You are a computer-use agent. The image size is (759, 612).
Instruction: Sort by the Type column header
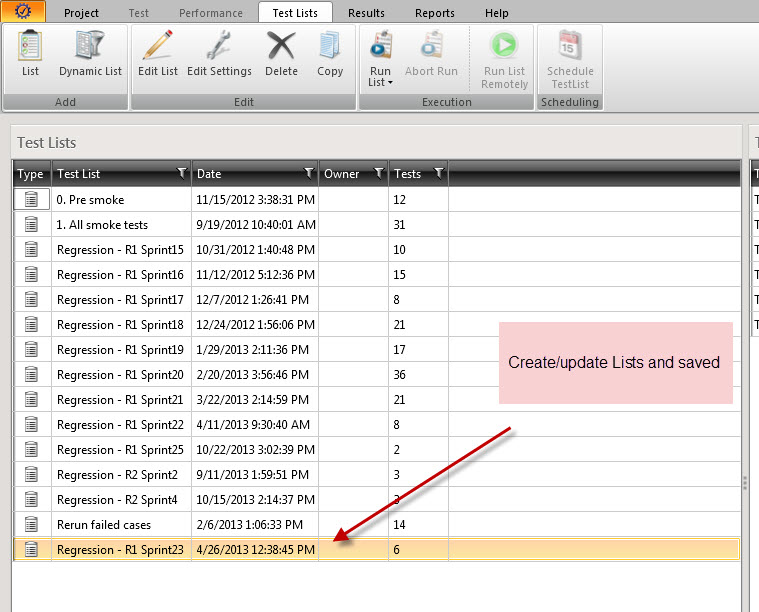click(30, 174)
